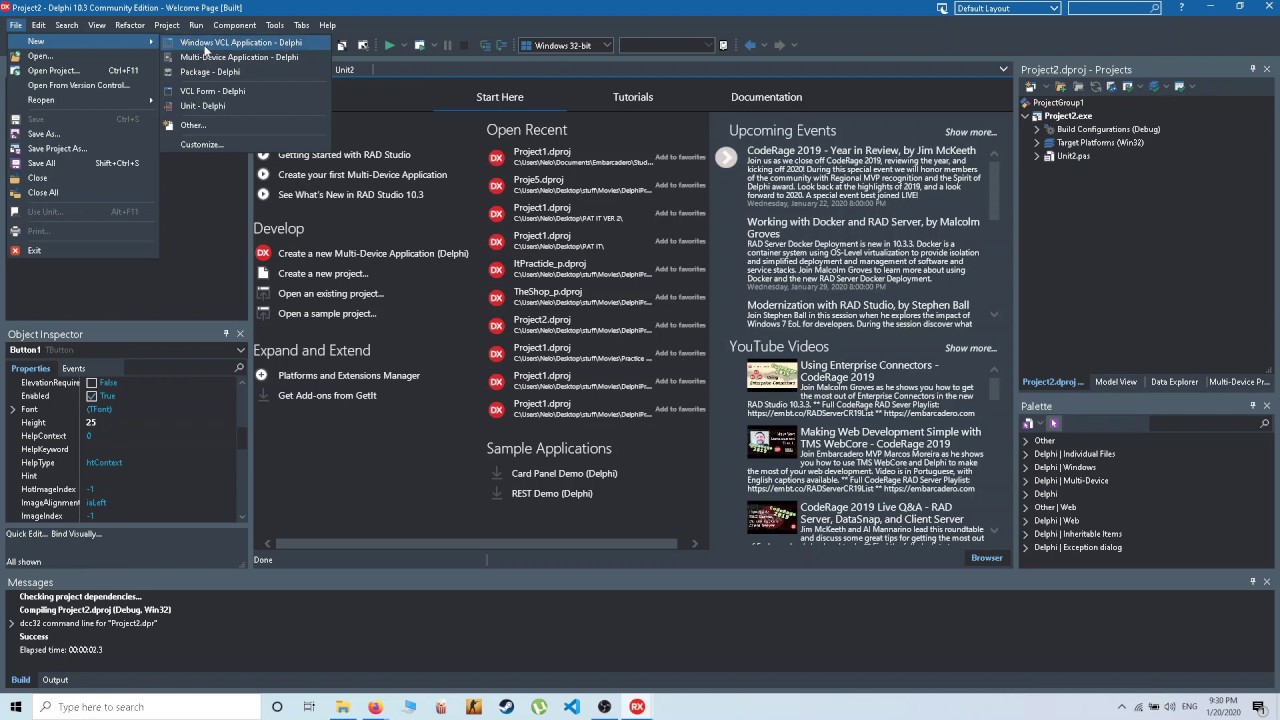Viewport: 1280px width, 720px height.
Task: Open File Explorer from the taskbar
Action: [342, 707]
